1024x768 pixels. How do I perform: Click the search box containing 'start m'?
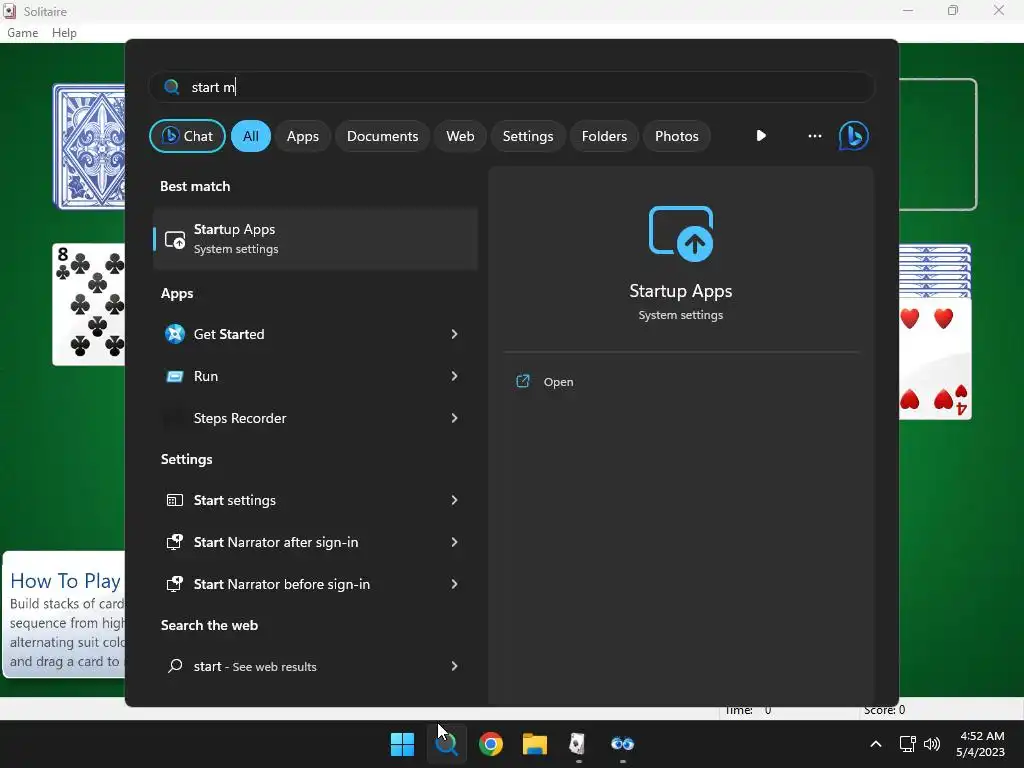512,87
